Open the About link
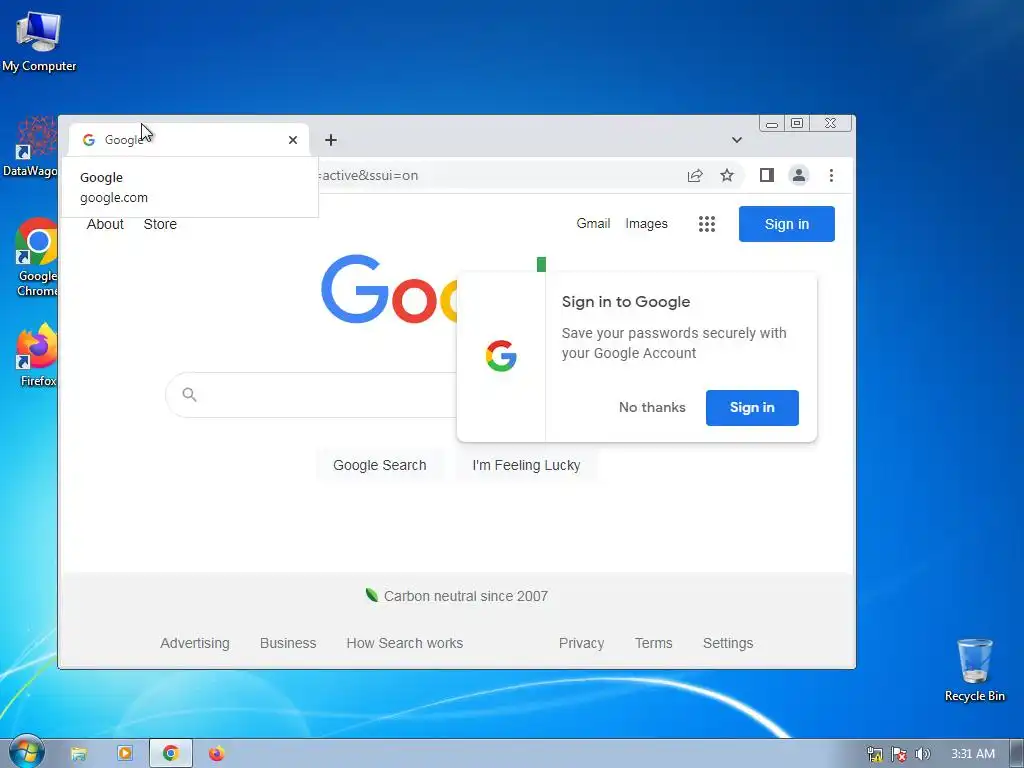Screen dimensions: 1024x768 [105, 224]
